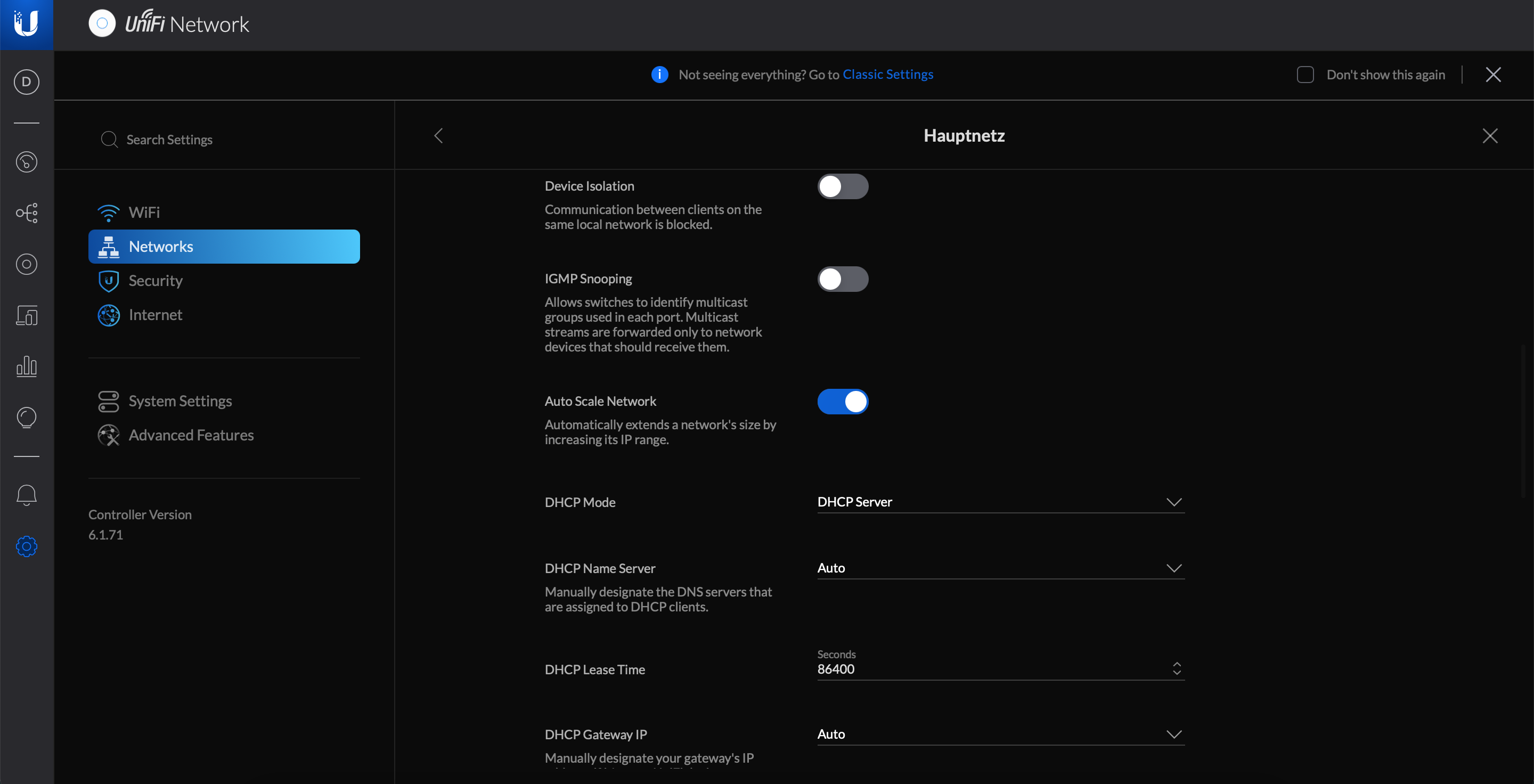Open the Topology map icon in the sidebar
Viewport: 1534px width, 784px height.
click(26, 213)
